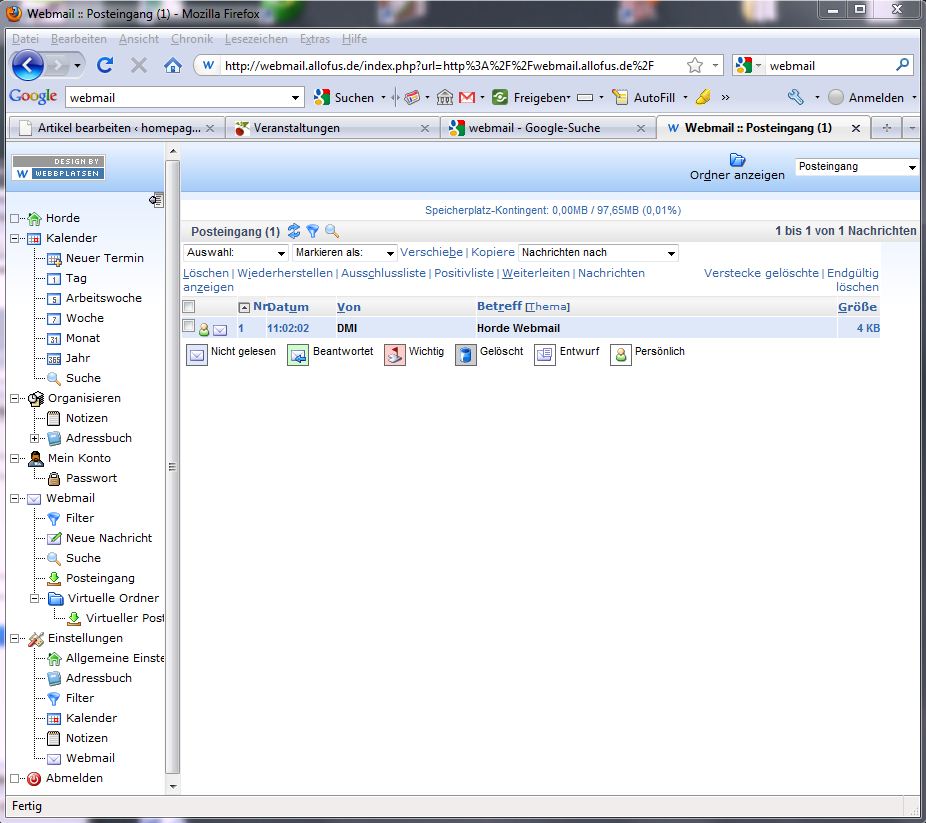Click the Neue Nachricht compose icon
The height and width of the screenshot is (823, 926).
54,538
